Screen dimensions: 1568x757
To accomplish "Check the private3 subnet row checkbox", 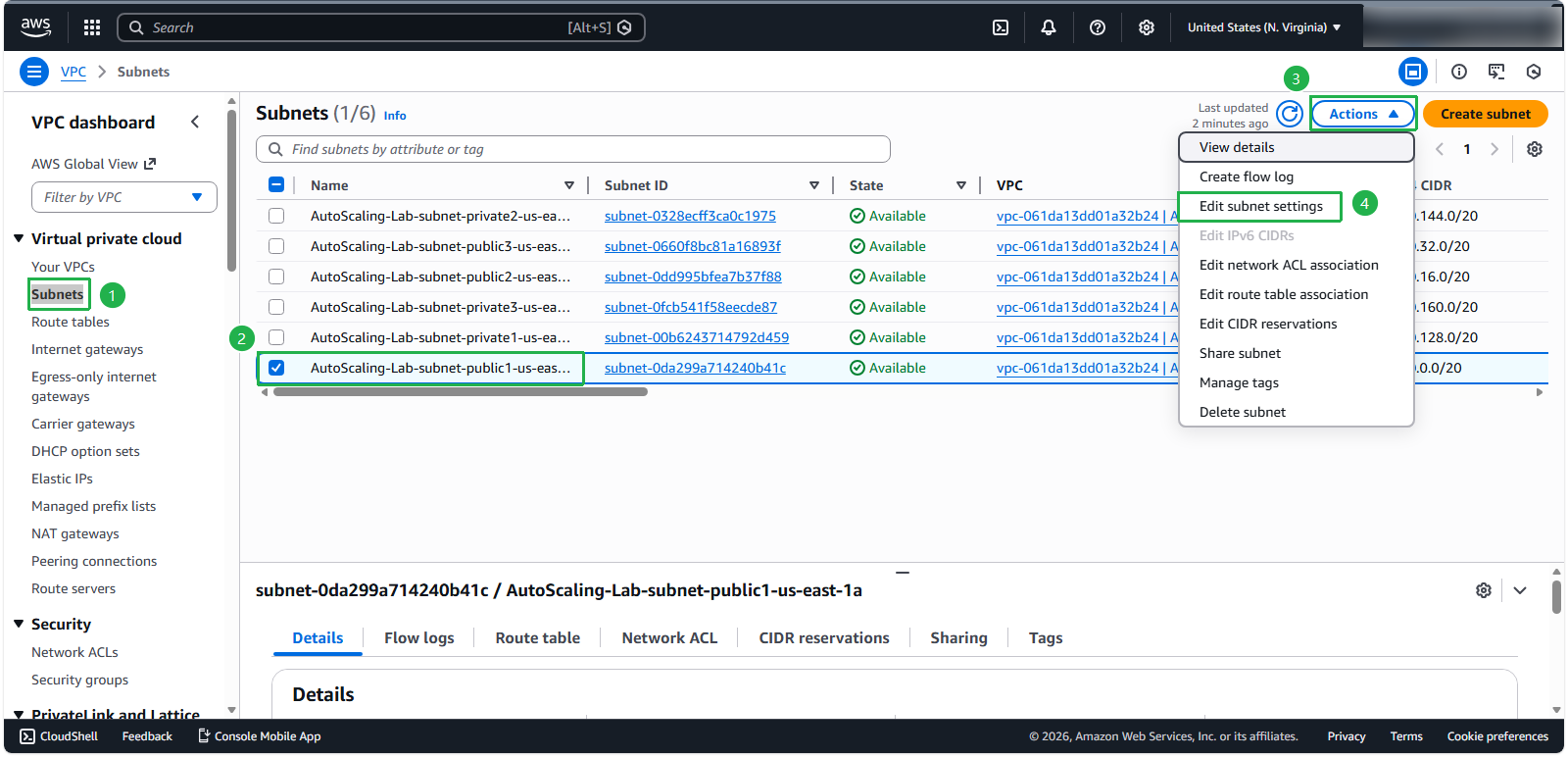I will 276,307.
